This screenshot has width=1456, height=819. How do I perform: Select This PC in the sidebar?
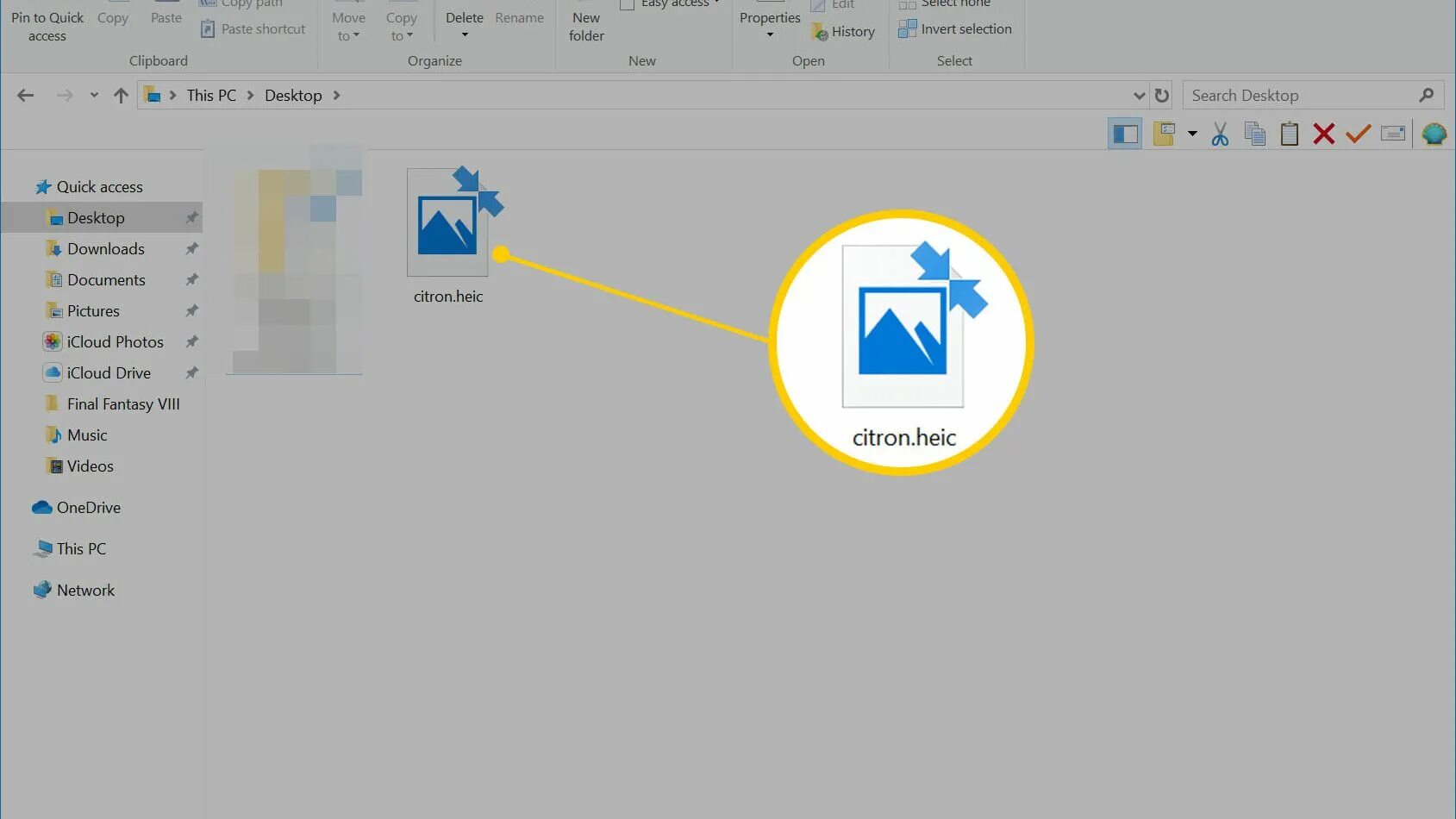70,549
